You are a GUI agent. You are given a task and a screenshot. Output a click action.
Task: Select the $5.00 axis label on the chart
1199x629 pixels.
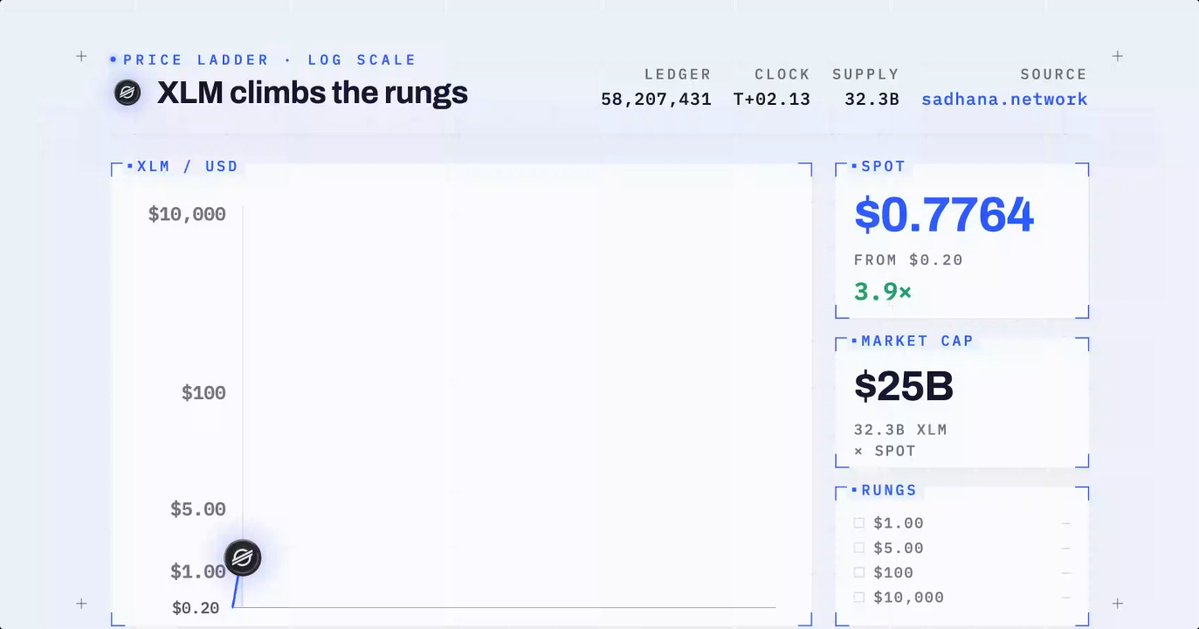coord(198,509)
